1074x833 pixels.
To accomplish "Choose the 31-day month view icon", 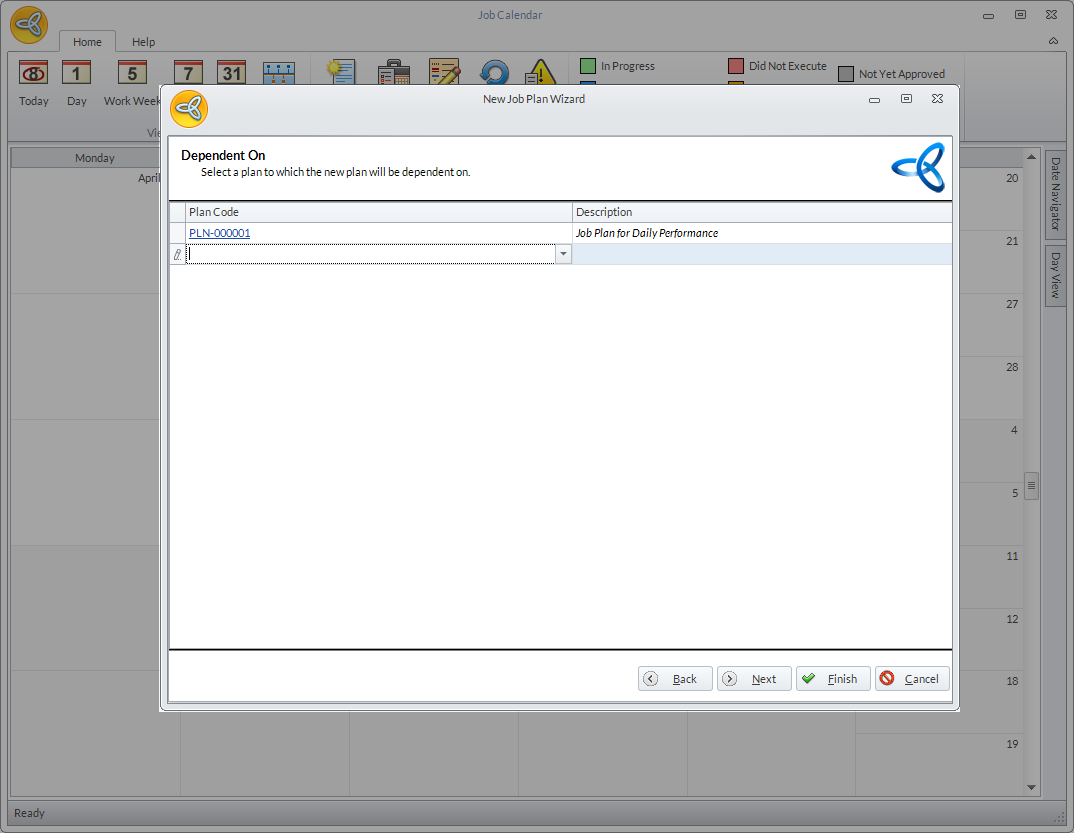I will (x=232, y=73).
